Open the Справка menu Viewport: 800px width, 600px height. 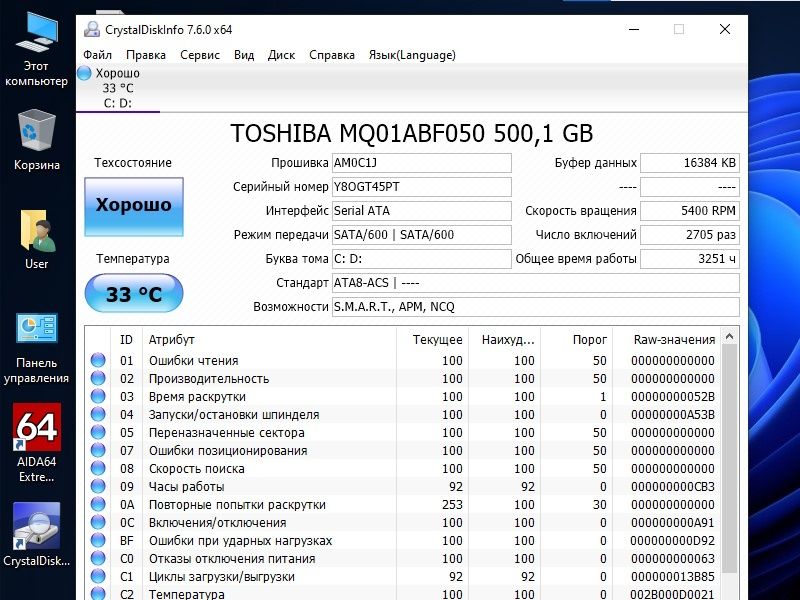click(332, 55)
